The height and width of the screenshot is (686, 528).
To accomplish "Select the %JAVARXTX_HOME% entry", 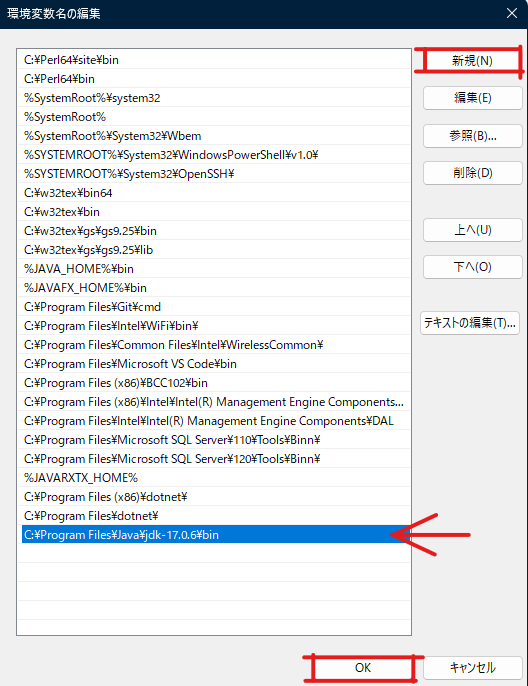I will pos(214,478).
